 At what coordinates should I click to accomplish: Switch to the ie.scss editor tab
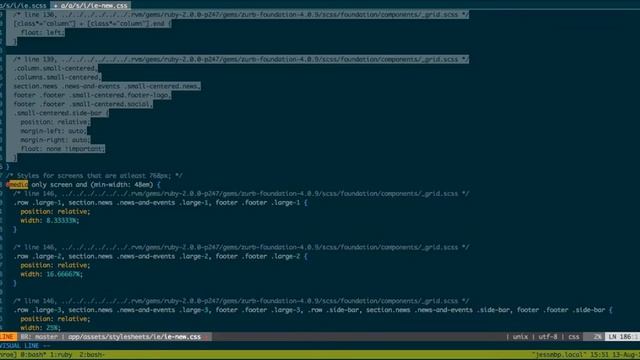coord(24,6)
